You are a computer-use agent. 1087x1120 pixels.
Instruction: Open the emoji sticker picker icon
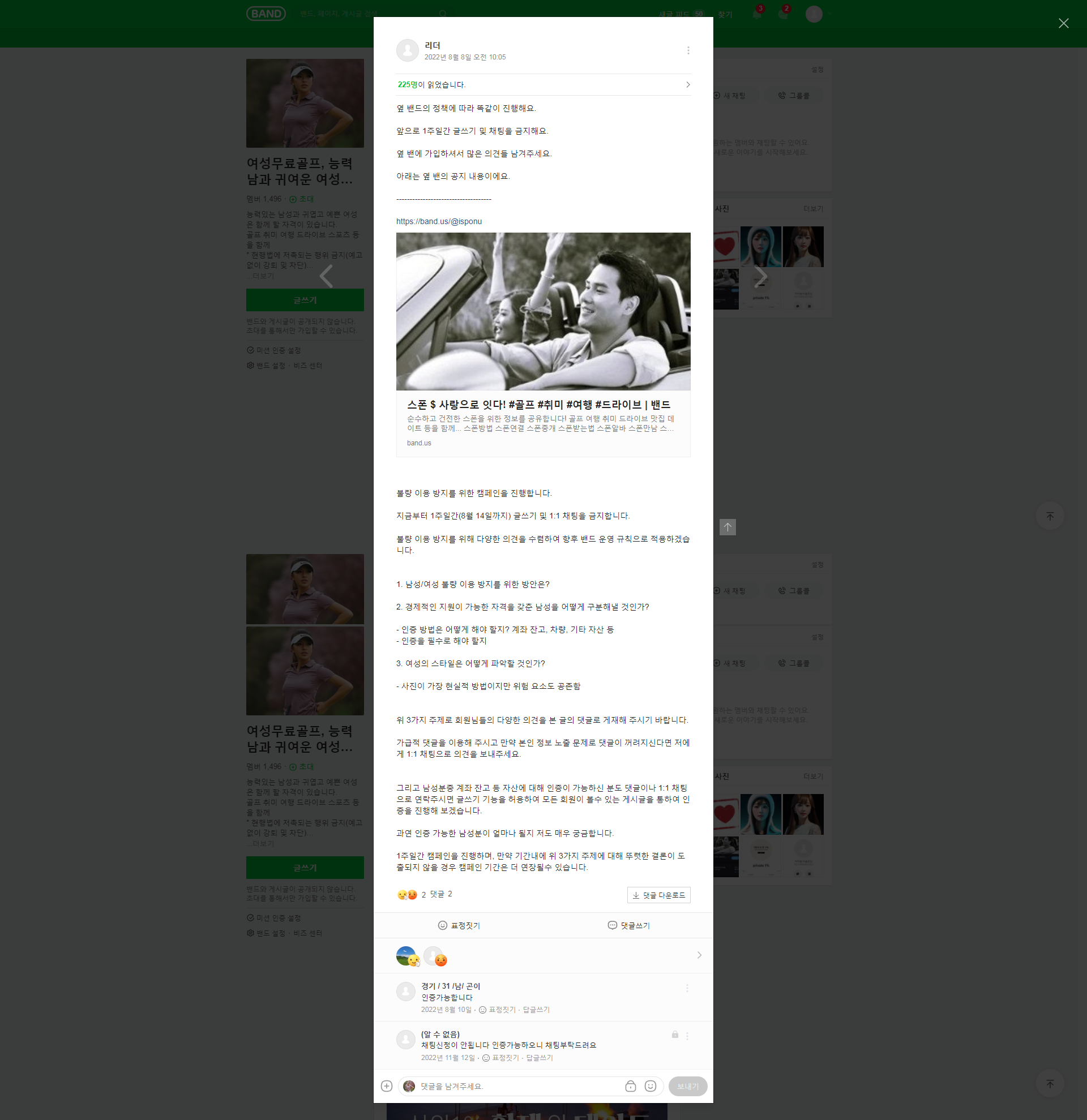coord(651,1085)
